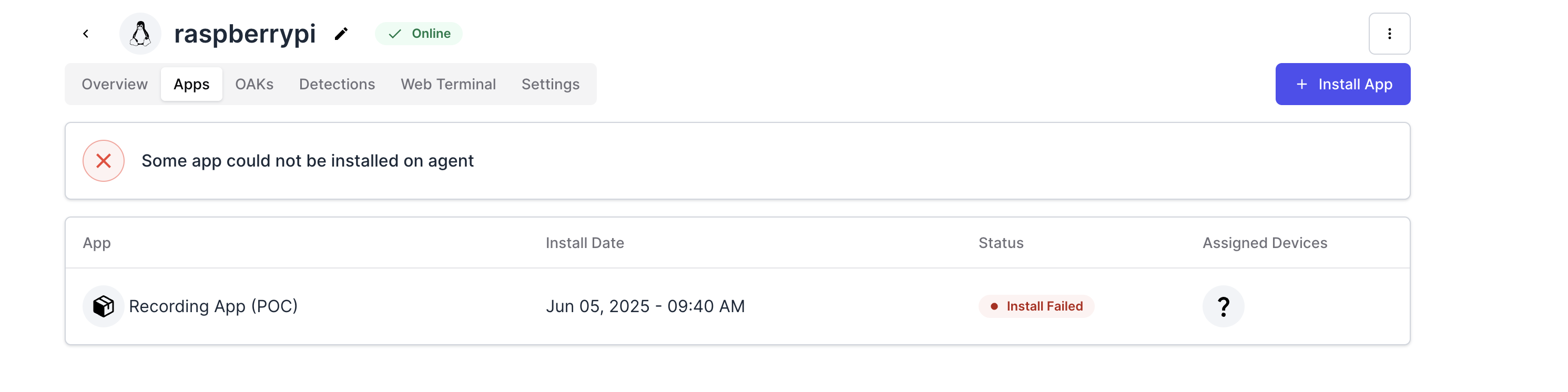Go to the Detections tab

click(337, 84)
